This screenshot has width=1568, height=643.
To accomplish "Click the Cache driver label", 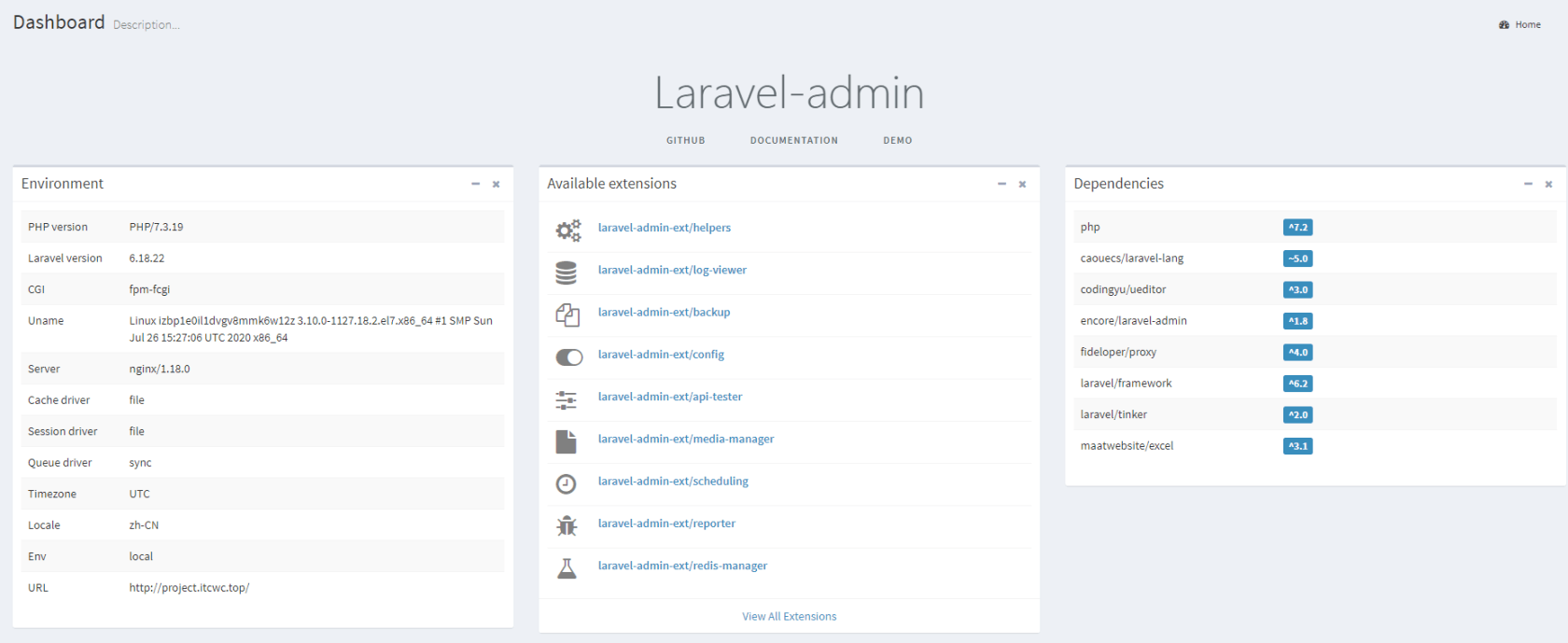I will coord(59,400).
